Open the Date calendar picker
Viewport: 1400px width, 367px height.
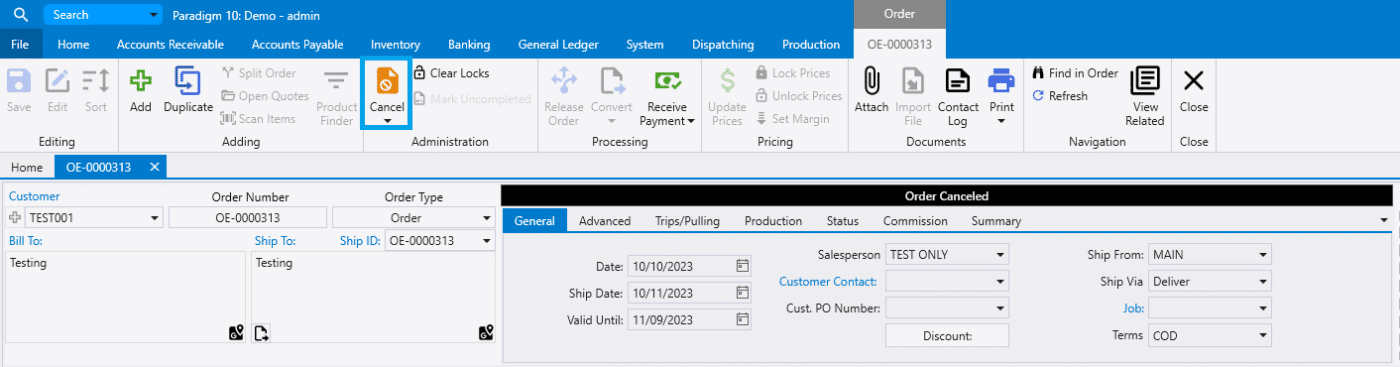click(x=742, y=266)
